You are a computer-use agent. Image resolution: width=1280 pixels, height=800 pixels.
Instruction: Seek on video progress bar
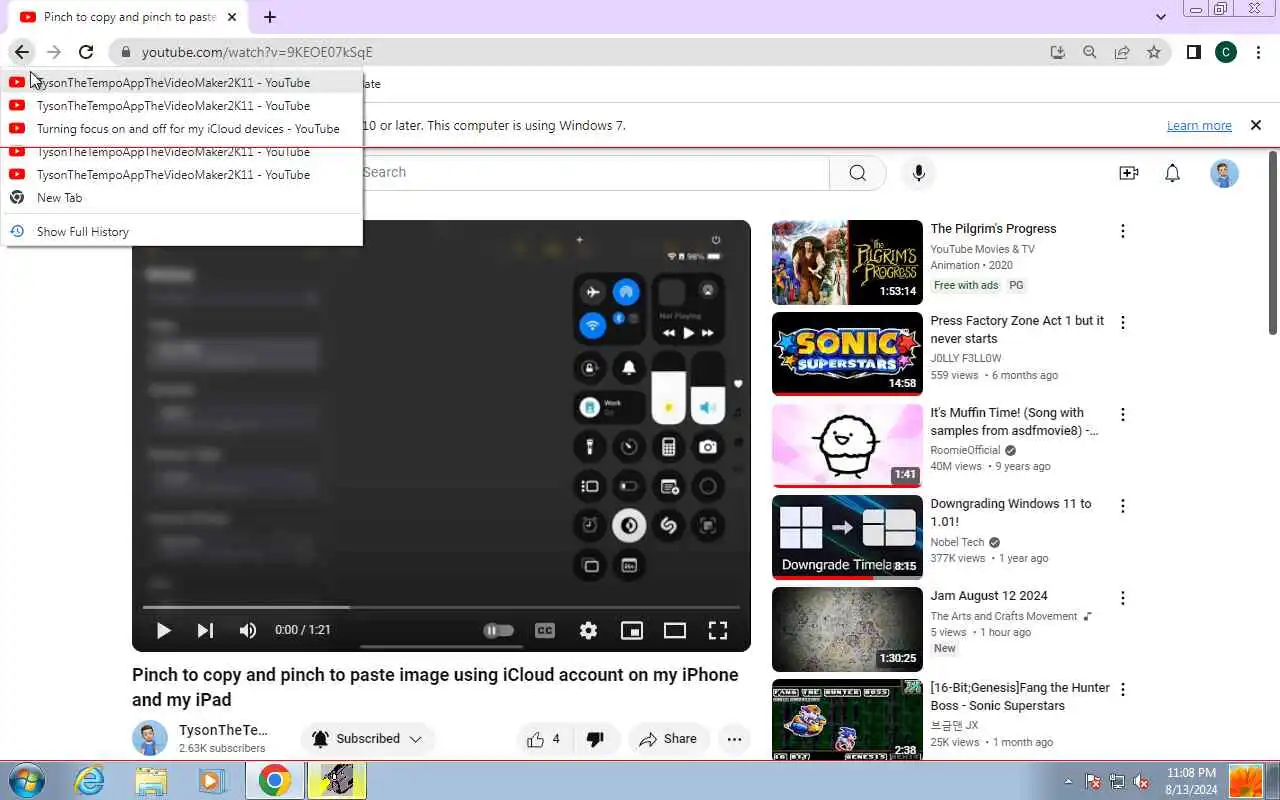click(441, 607)
